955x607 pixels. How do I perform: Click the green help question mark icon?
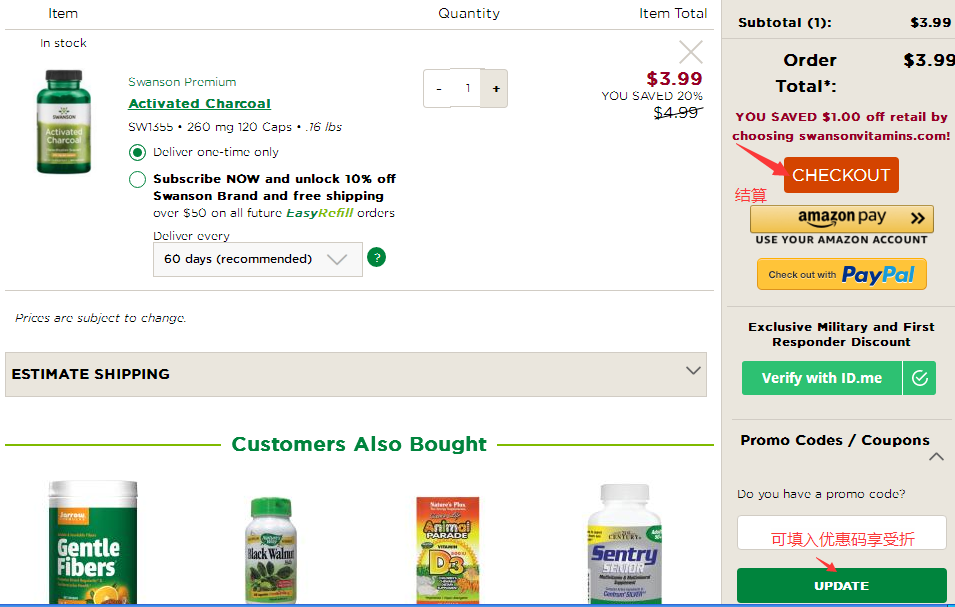(x=376, y=257)
